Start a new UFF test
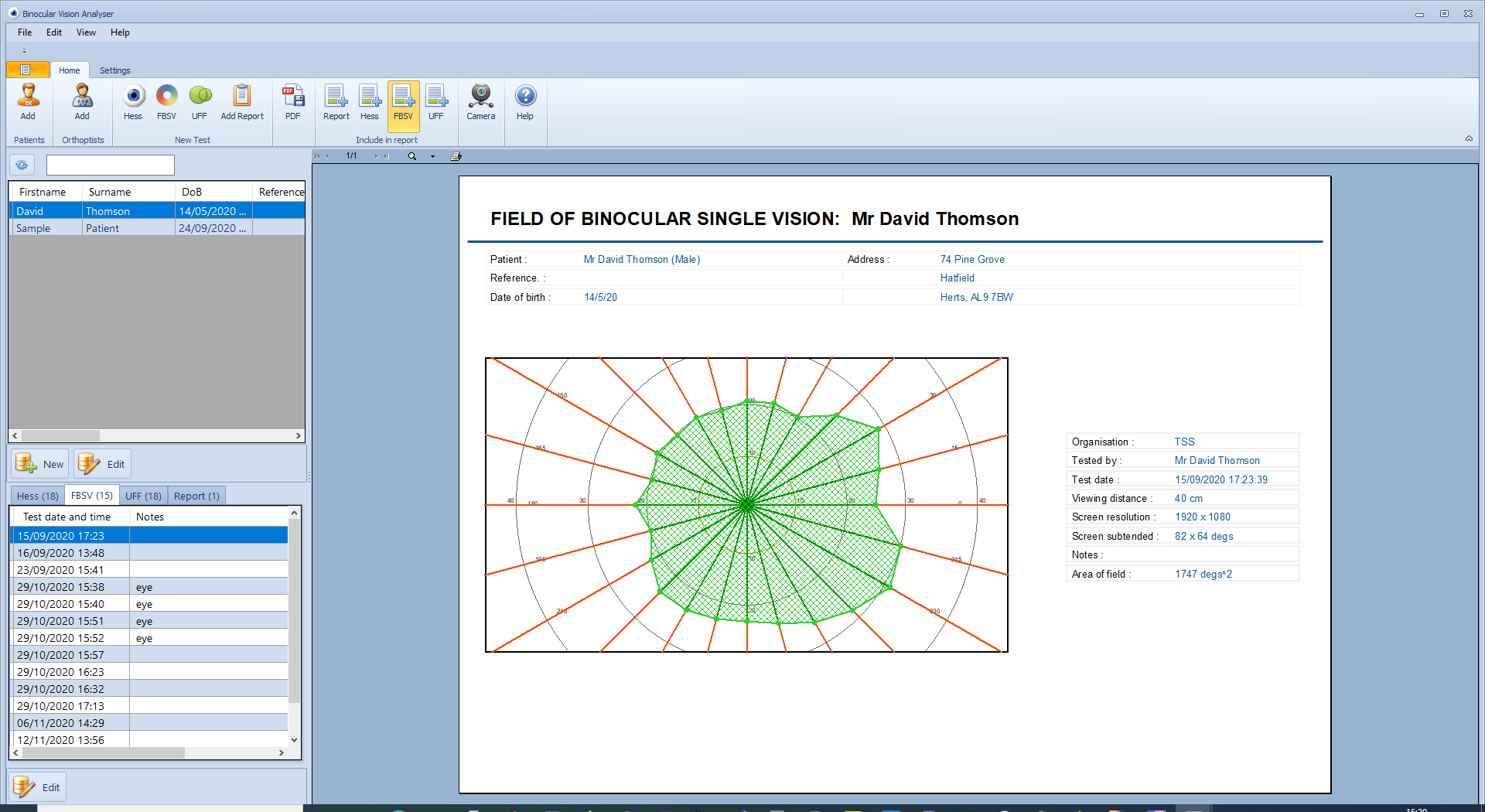 pyautogui.click(x=200, y=102)
